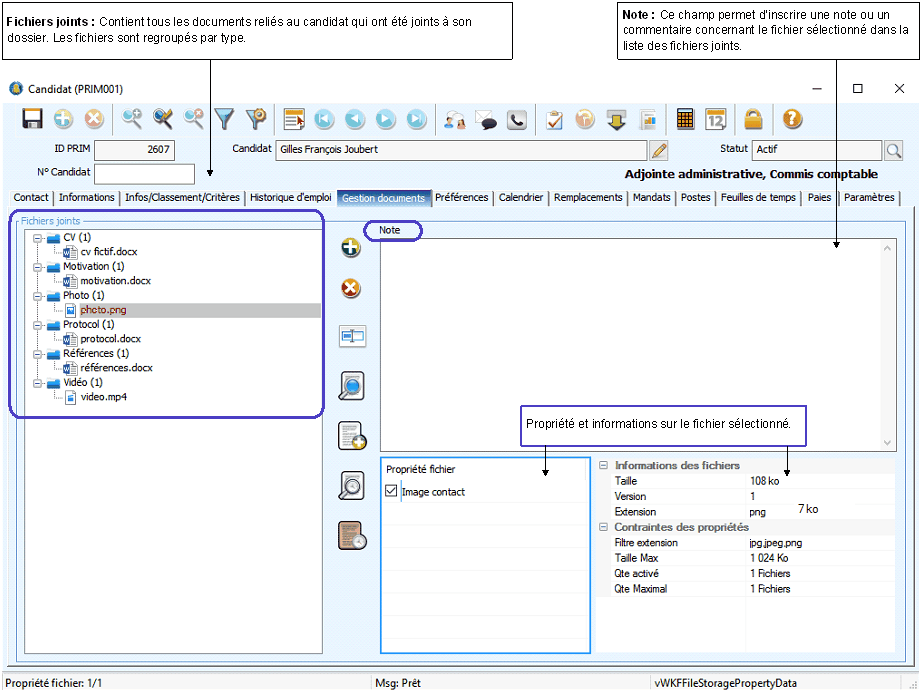
Task: Uncheck the Image contact checkbox
Action: (x=391, y=492)
